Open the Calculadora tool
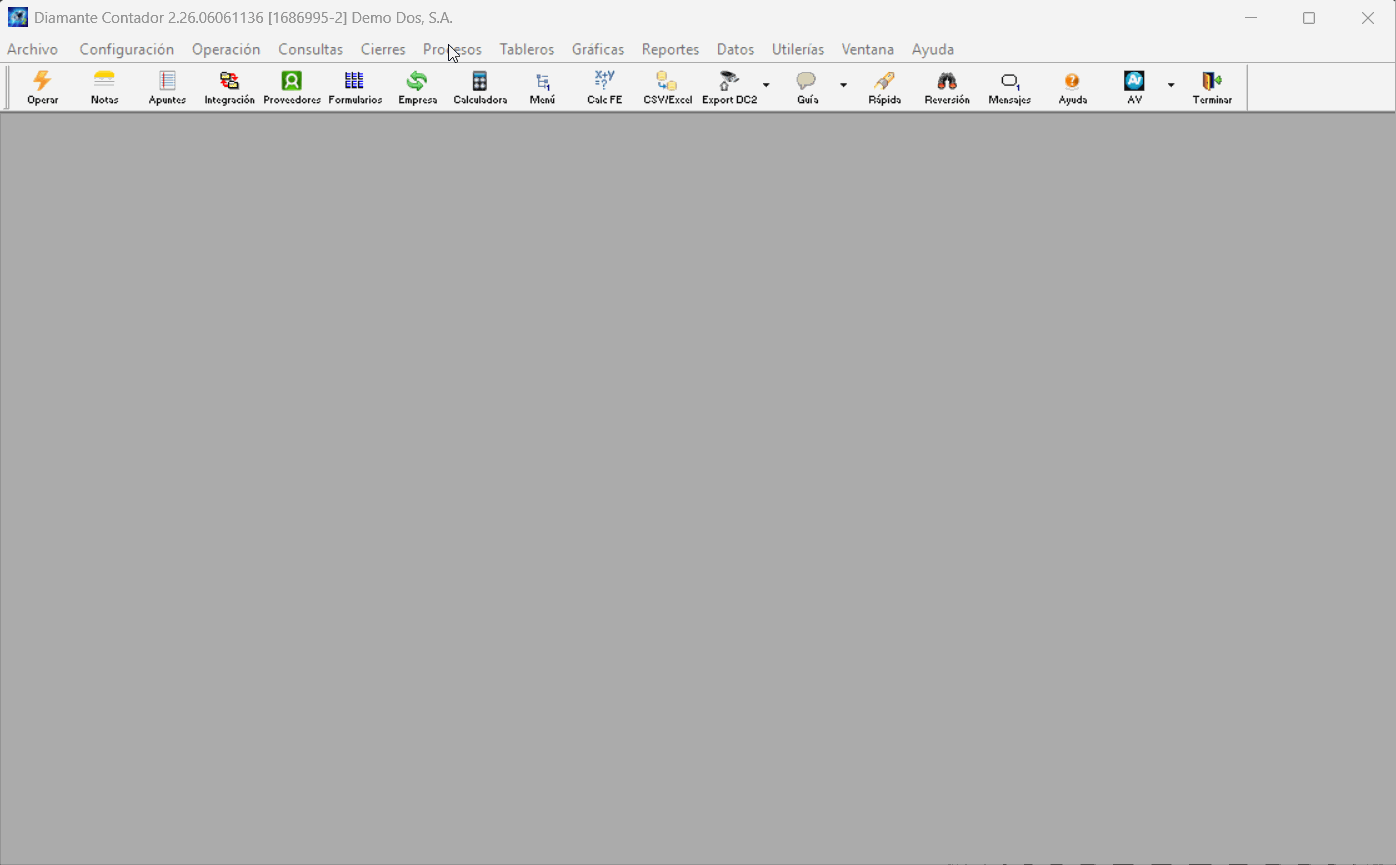 480,88
